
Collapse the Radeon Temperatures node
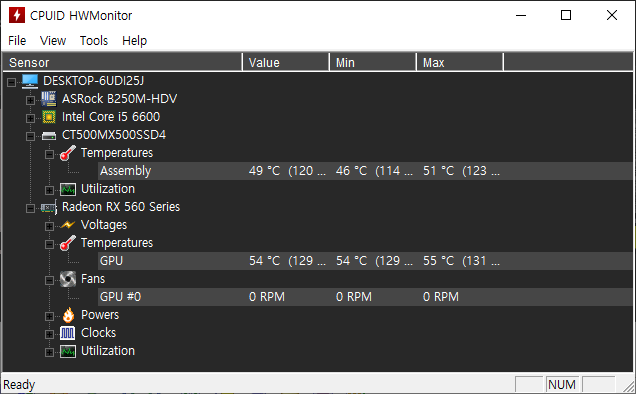tap(49, 244)
